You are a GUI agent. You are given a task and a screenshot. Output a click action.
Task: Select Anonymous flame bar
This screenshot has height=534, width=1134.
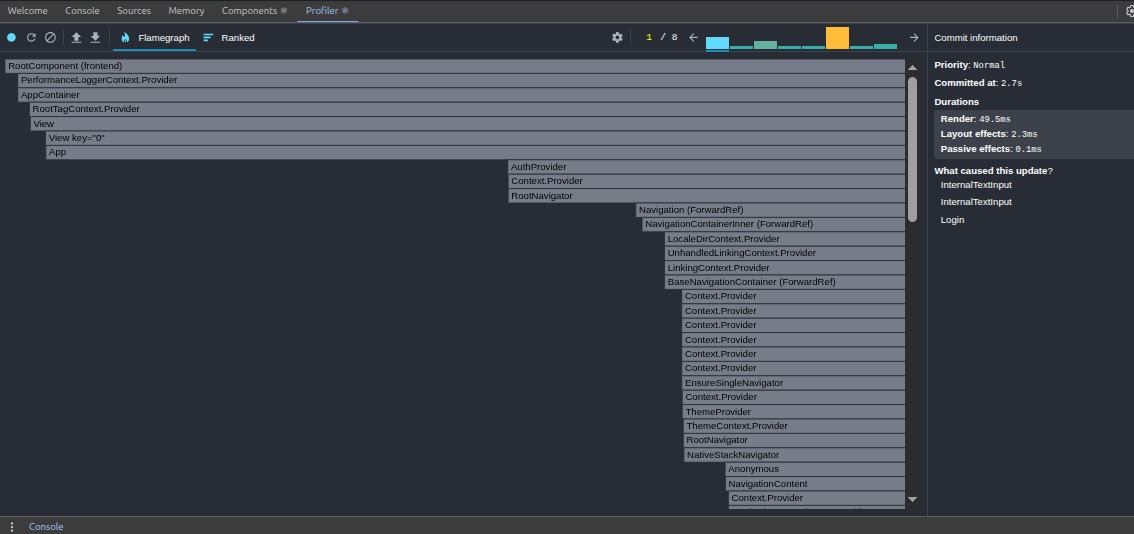click(816, 469)
